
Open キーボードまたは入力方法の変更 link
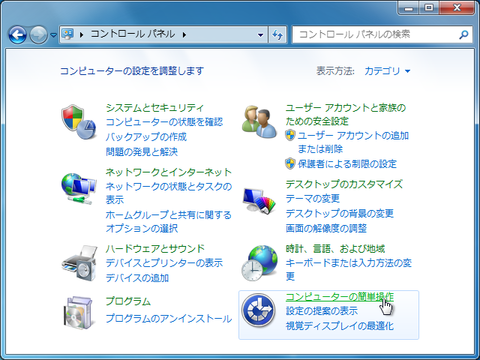pos(349,270)
